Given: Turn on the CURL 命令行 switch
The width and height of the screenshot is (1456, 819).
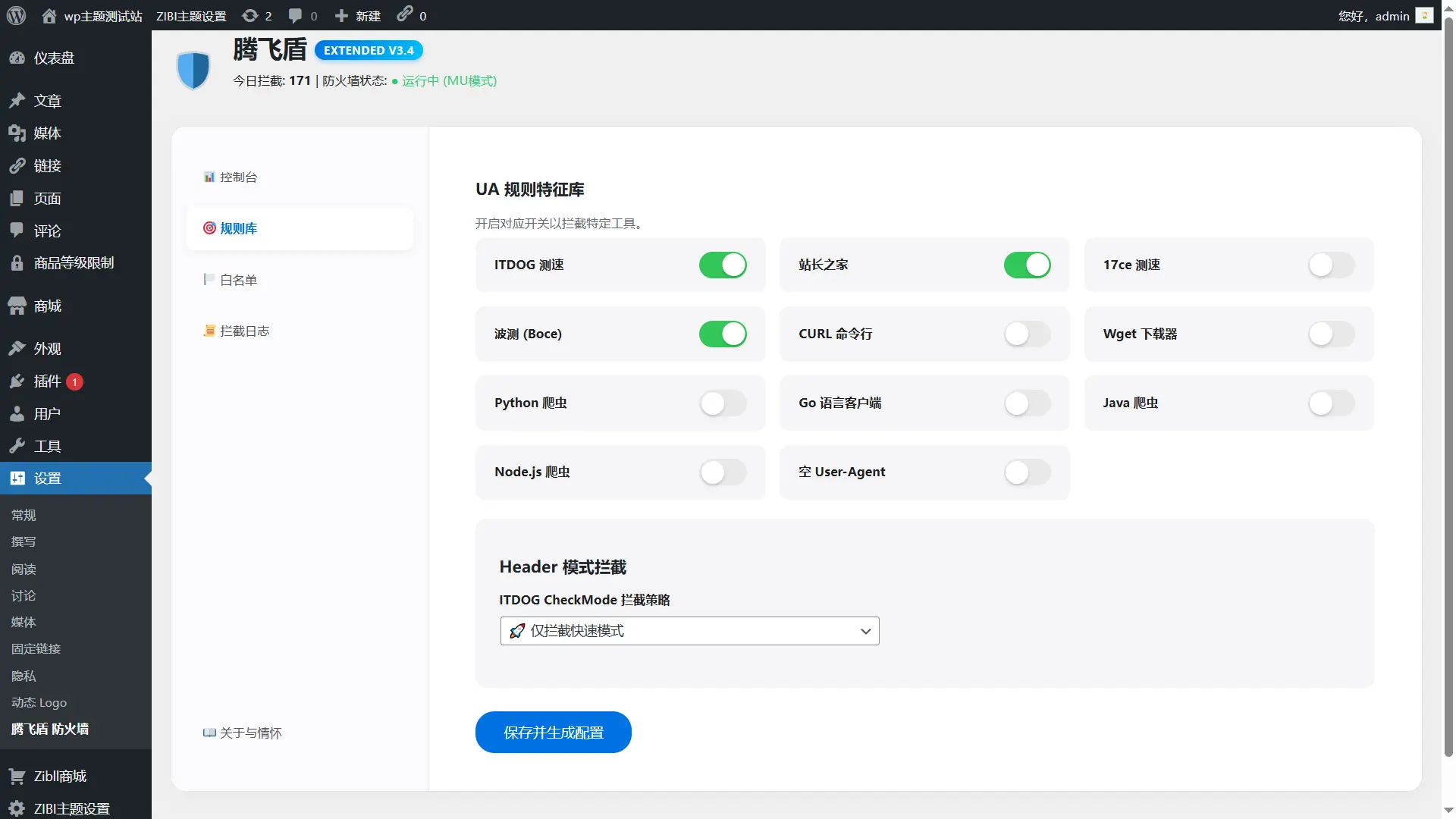Looking at the screenshot, I should (x=1027, y=334).
